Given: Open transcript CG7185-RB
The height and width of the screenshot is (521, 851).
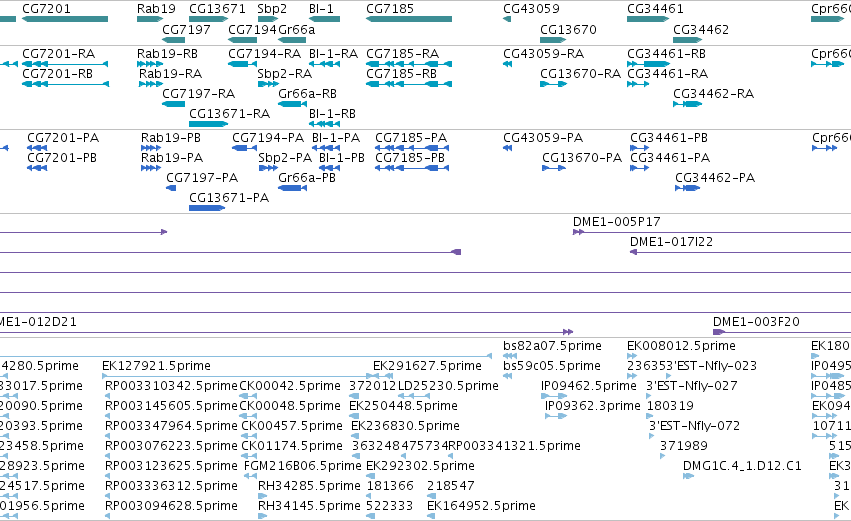Looking at the screenshot, I should 402,74.
